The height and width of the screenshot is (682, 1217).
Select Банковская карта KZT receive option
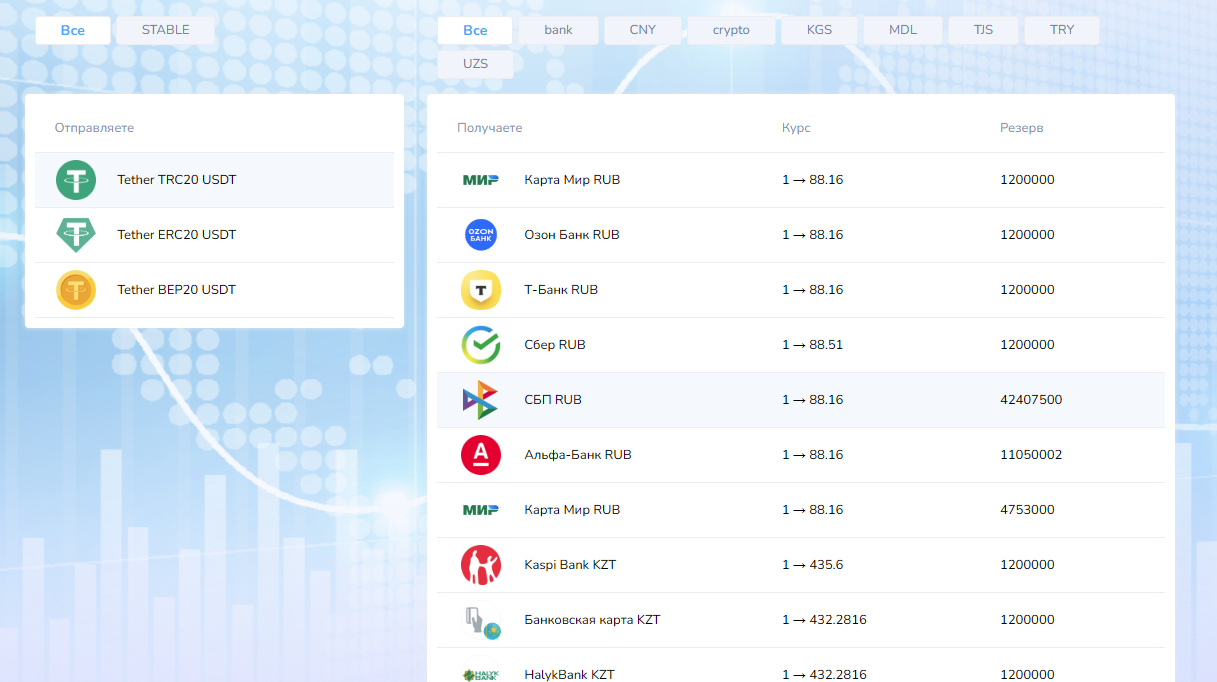point(801,620)
